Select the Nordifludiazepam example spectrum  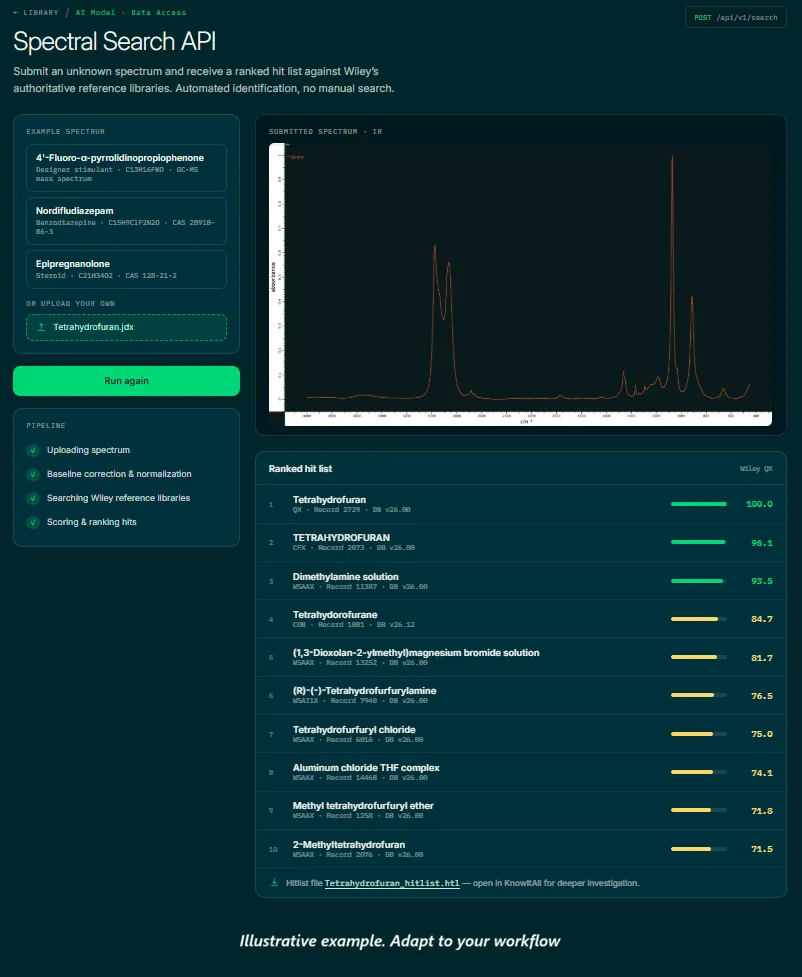pos(127,221)
